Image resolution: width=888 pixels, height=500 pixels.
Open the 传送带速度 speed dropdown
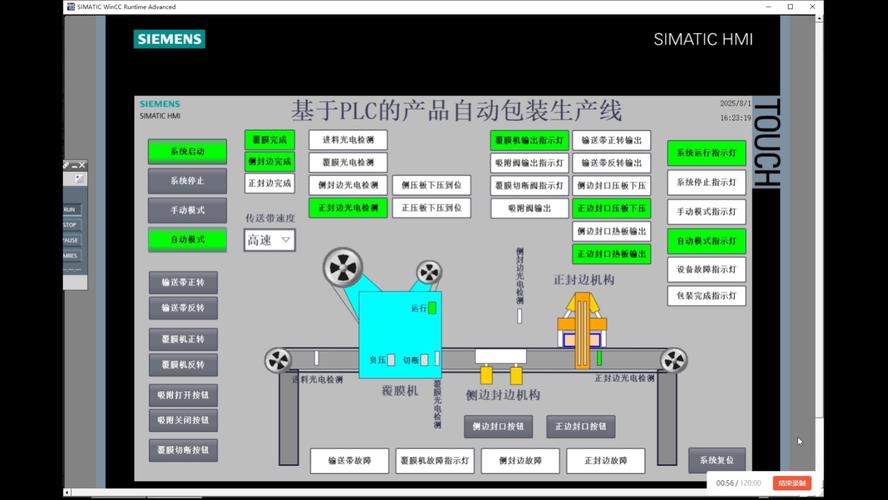(x=269, y=240)
